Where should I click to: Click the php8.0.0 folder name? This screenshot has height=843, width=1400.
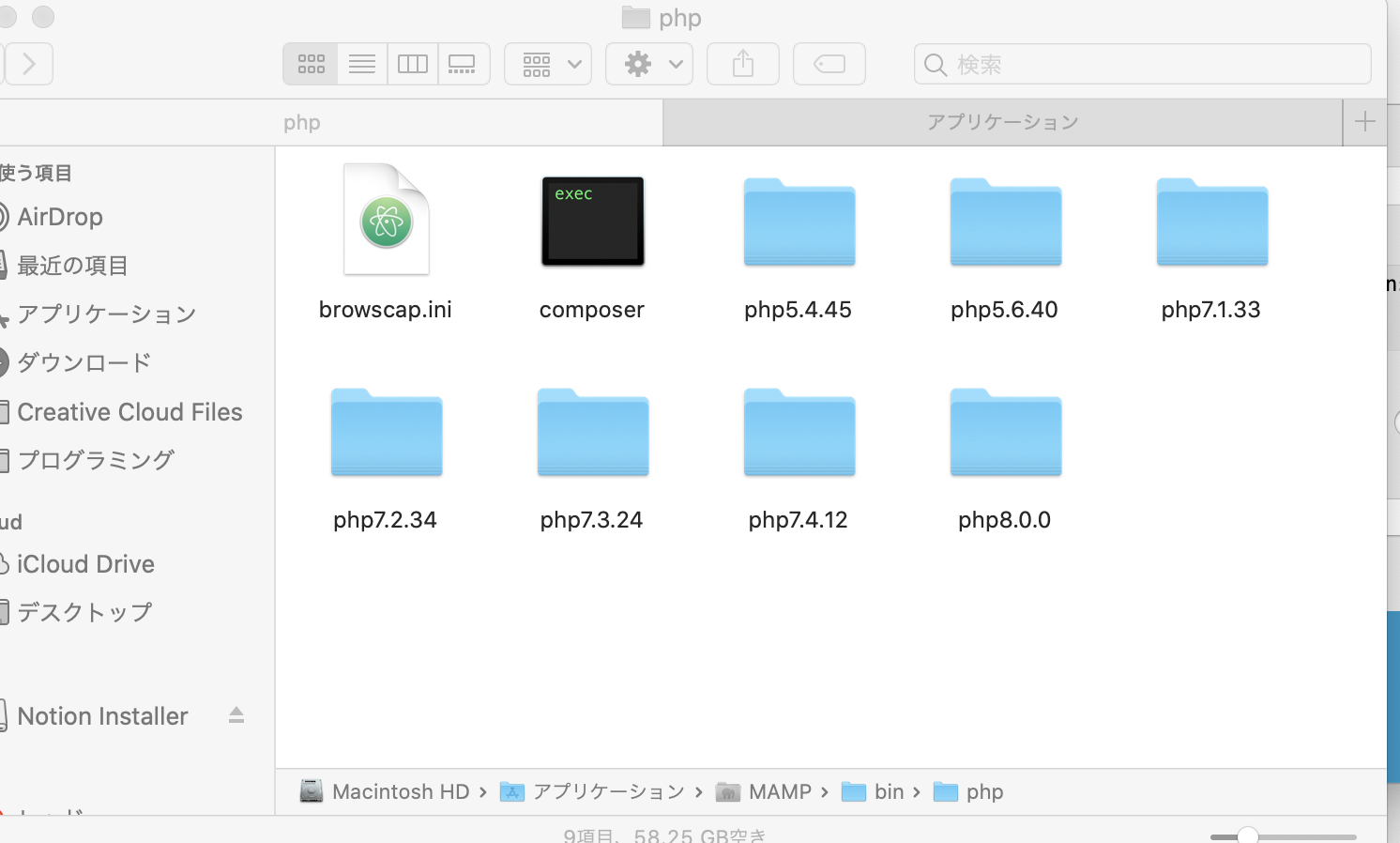pyautogui.click(x=1005, y=520)
